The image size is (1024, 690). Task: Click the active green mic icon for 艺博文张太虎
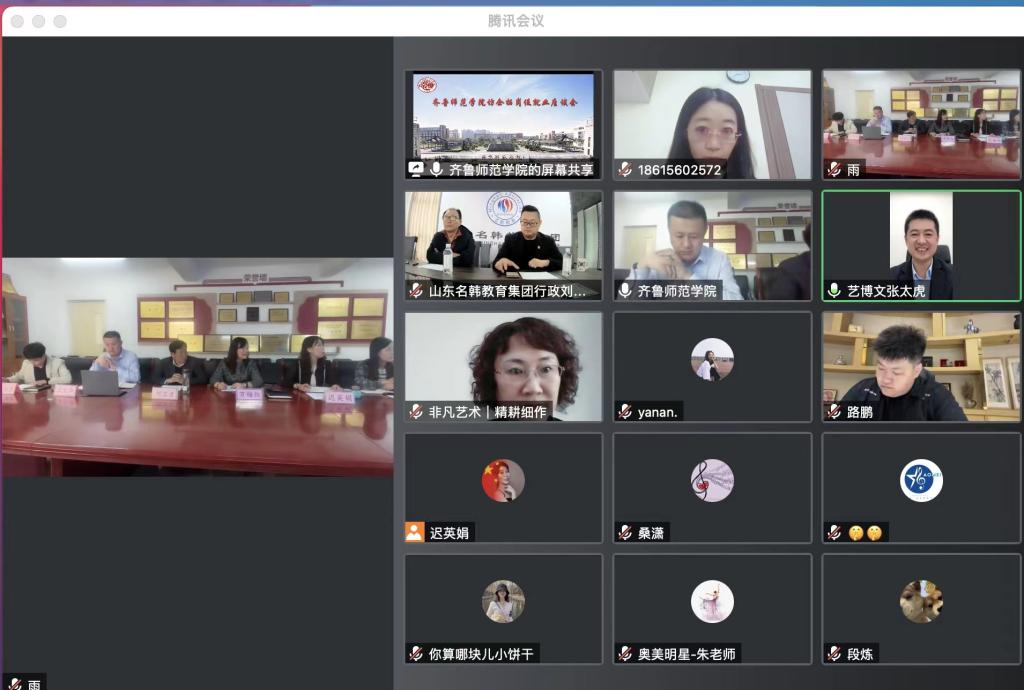click(834, 291)
